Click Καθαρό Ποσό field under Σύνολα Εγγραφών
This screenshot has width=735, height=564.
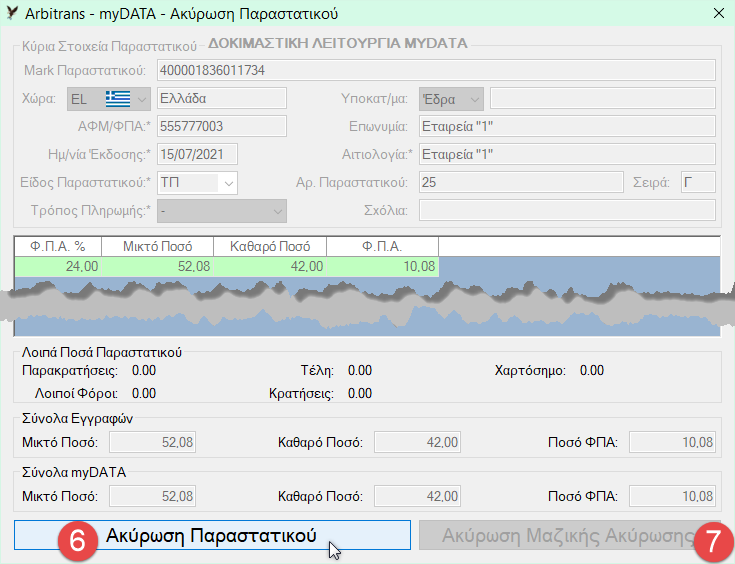(417, 442)
